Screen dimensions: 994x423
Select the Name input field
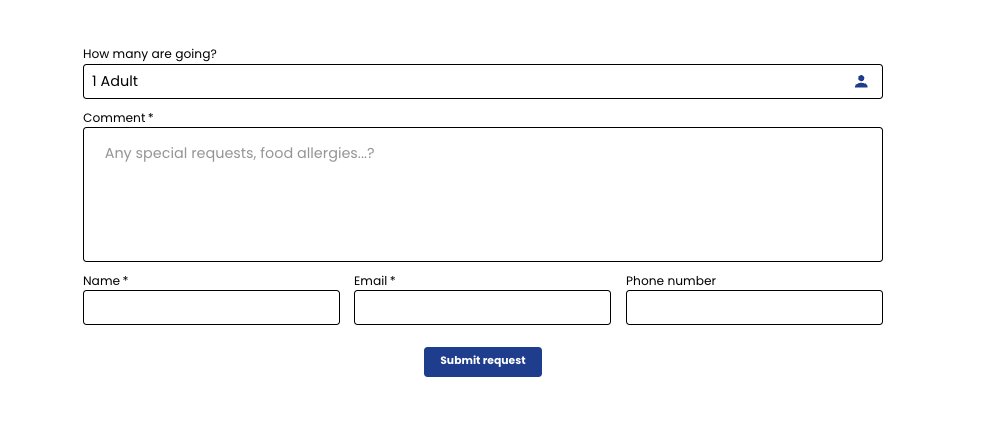click(x=211, y=308)
